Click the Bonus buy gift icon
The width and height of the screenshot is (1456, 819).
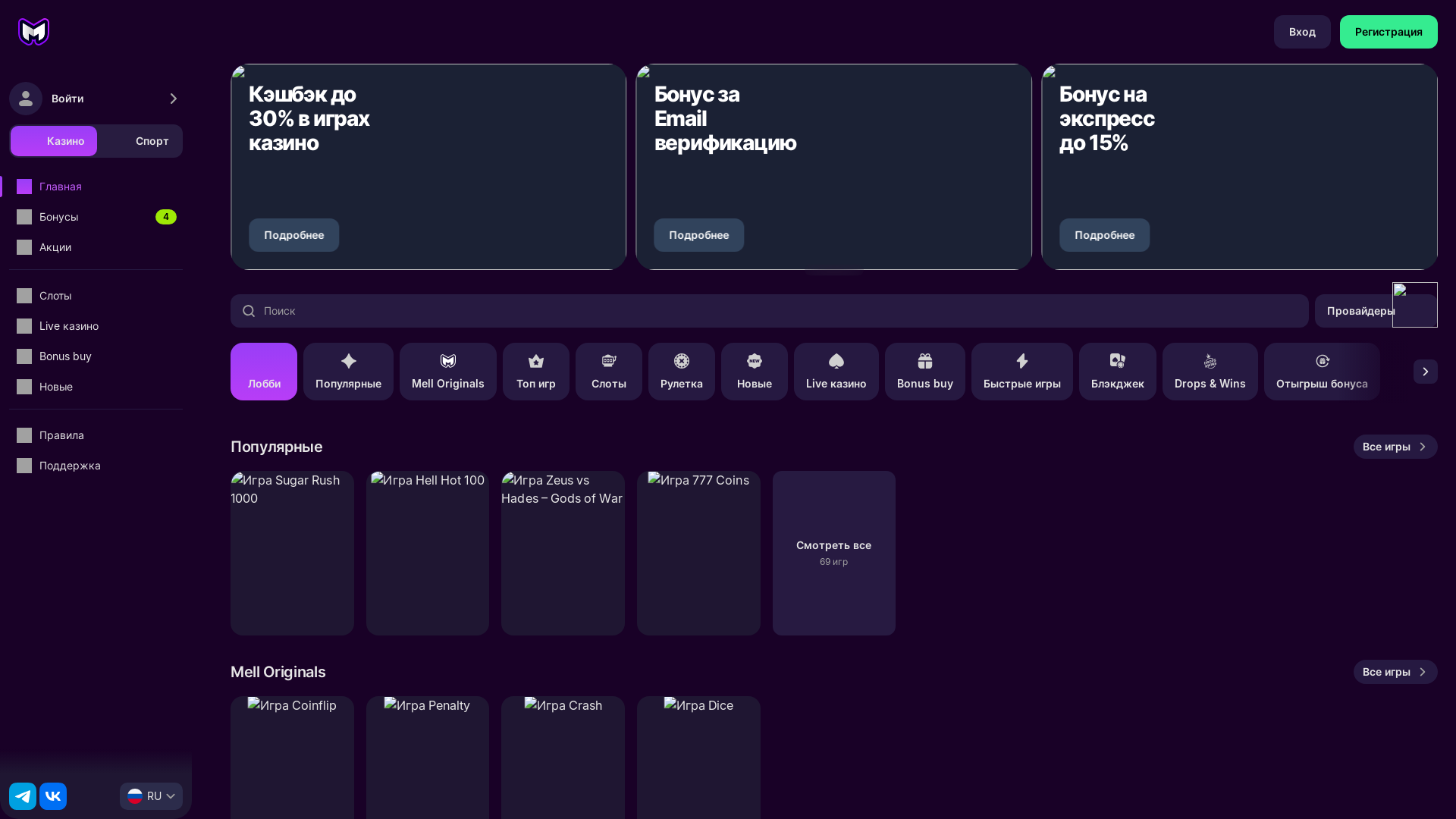pos(925,361)
